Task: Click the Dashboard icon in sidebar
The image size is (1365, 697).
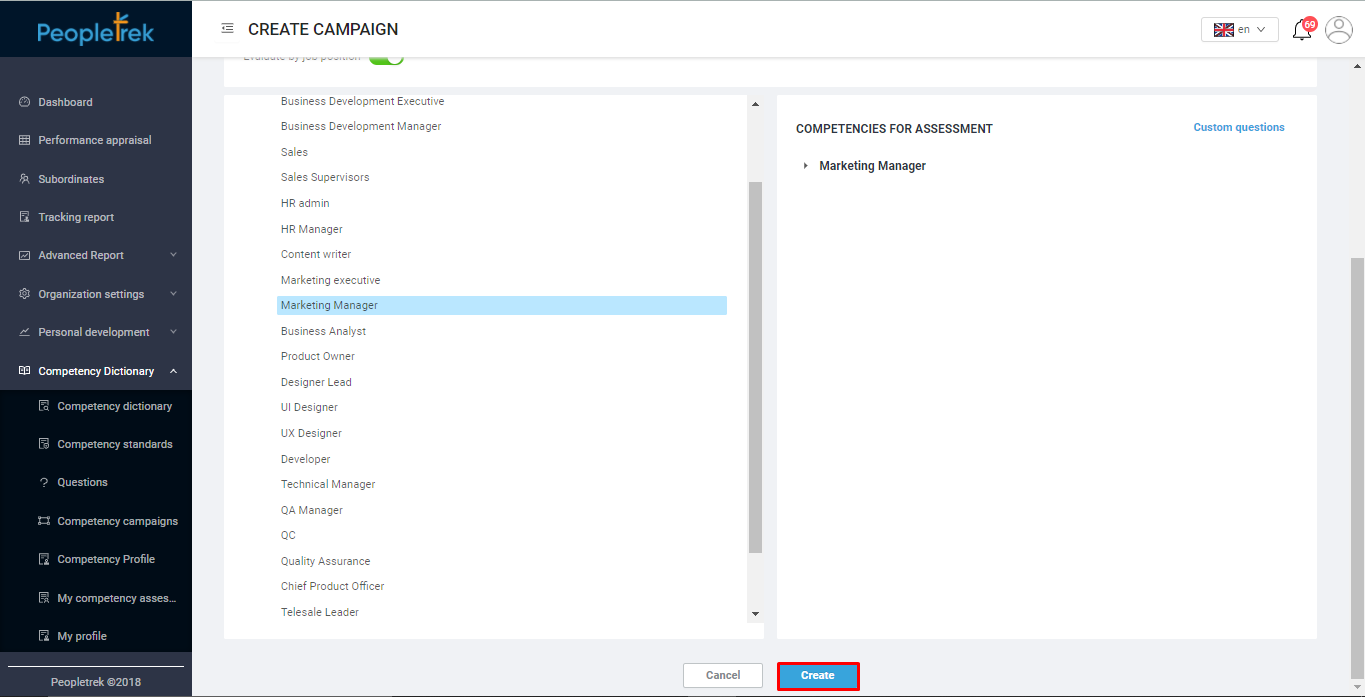Action: point(25,102)
